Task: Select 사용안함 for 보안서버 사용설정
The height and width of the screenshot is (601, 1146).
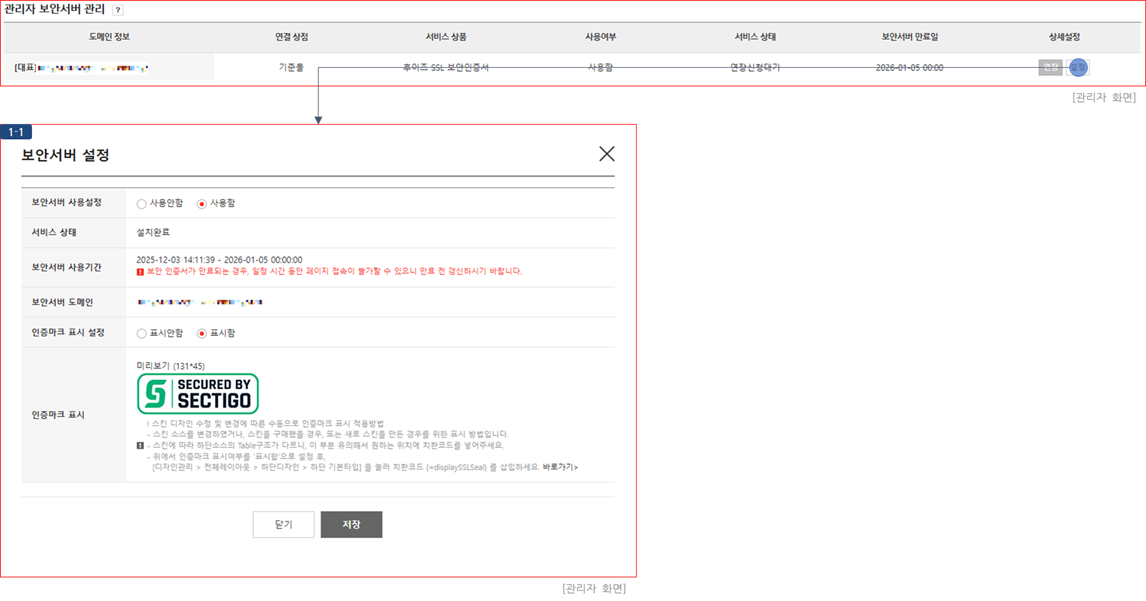Action: tap(142, 203)
